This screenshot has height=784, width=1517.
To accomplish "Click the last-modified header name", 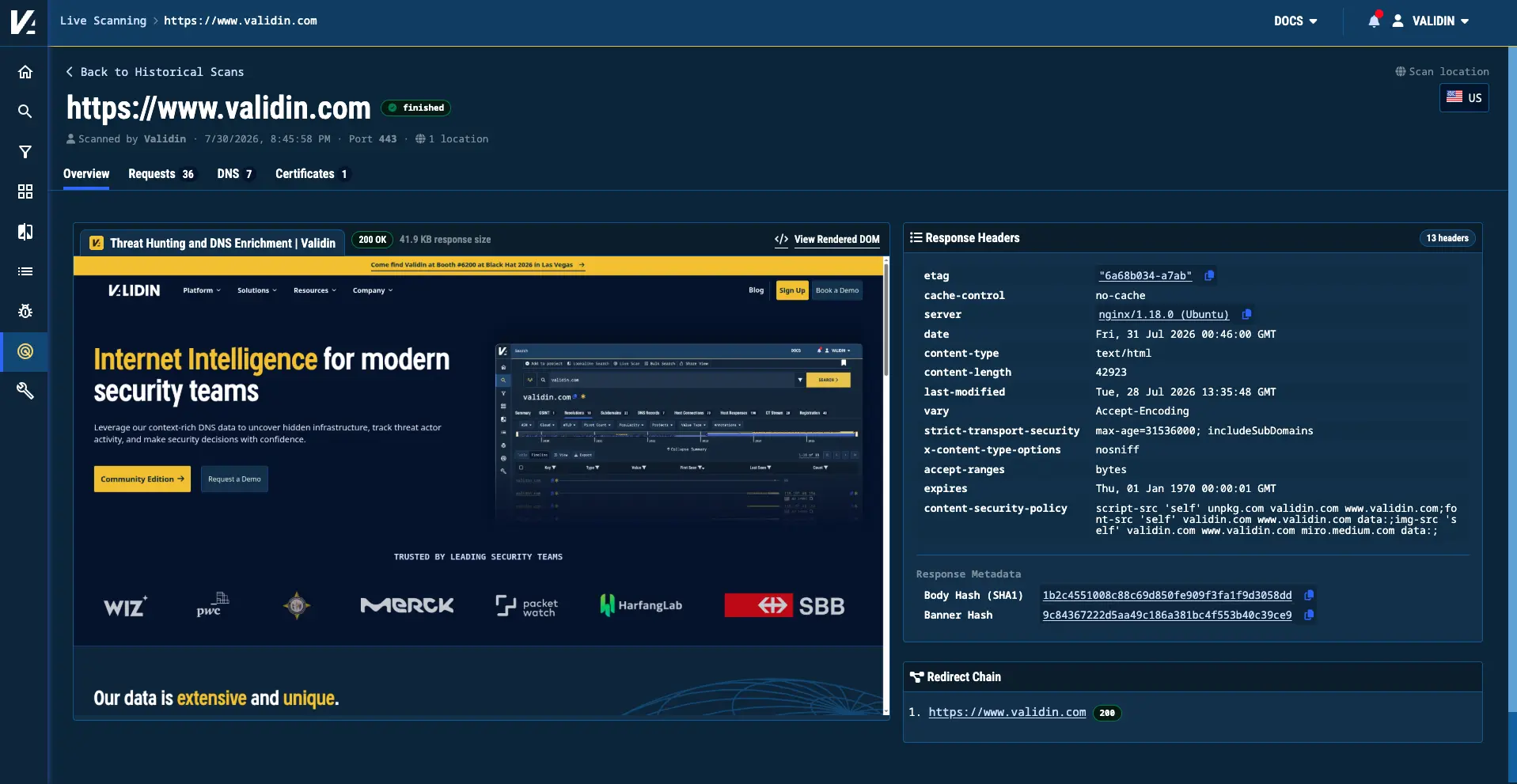I will tap(964, 392).
